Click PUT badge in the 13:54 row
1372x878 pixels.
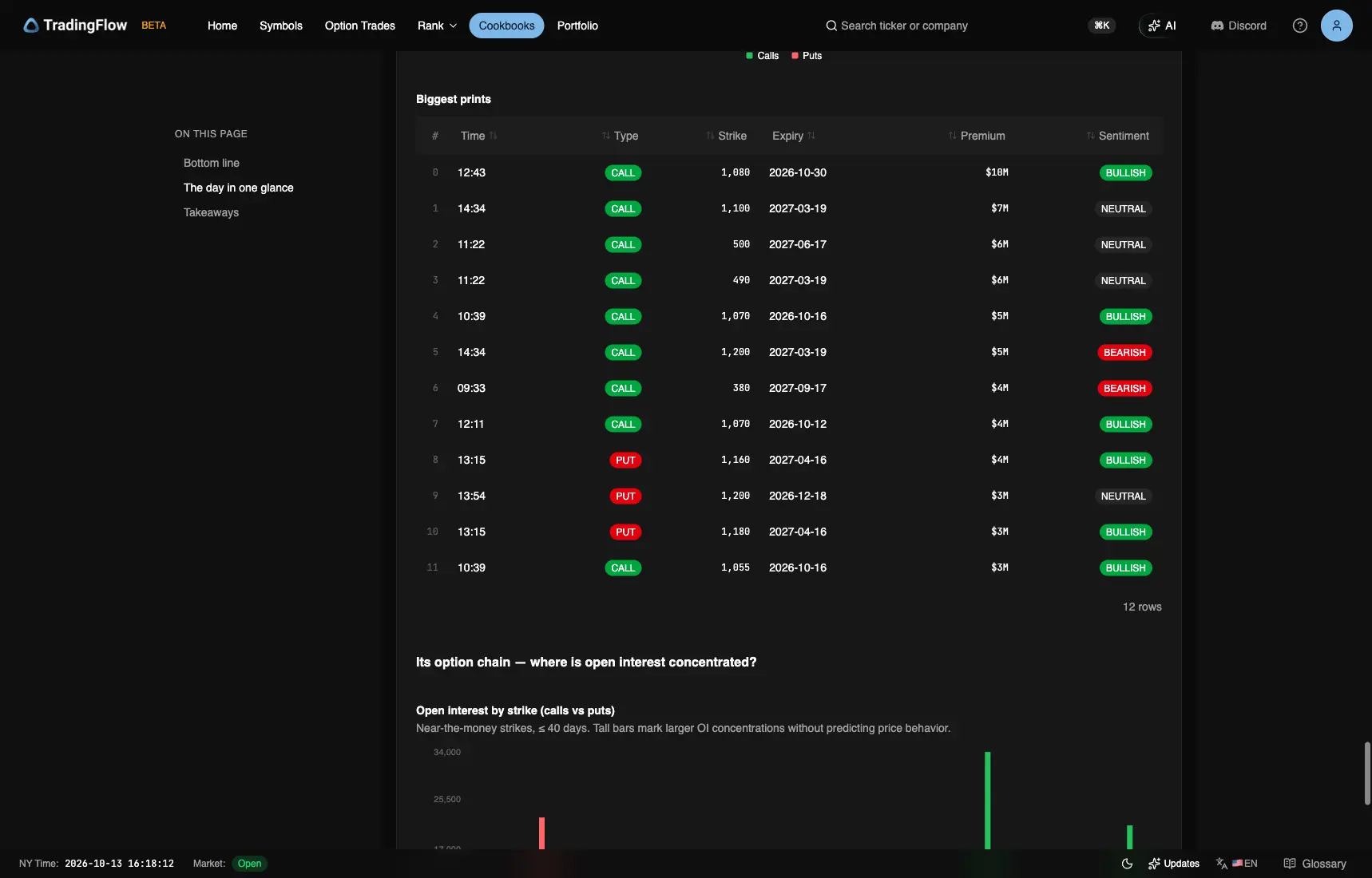pos(625,496)
